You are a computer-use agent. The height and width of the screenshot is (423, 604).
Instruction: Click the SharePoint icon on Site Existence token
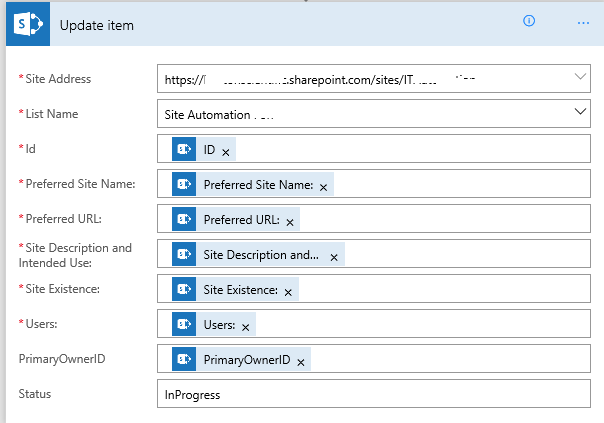tap(183, 290)
